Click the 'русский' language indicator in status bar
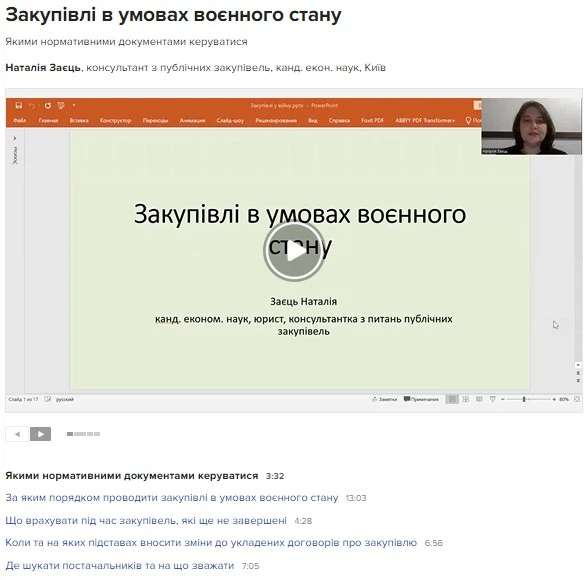Viewport: 585px width, 580px height. pyautogui.click(x=65, y=399)
